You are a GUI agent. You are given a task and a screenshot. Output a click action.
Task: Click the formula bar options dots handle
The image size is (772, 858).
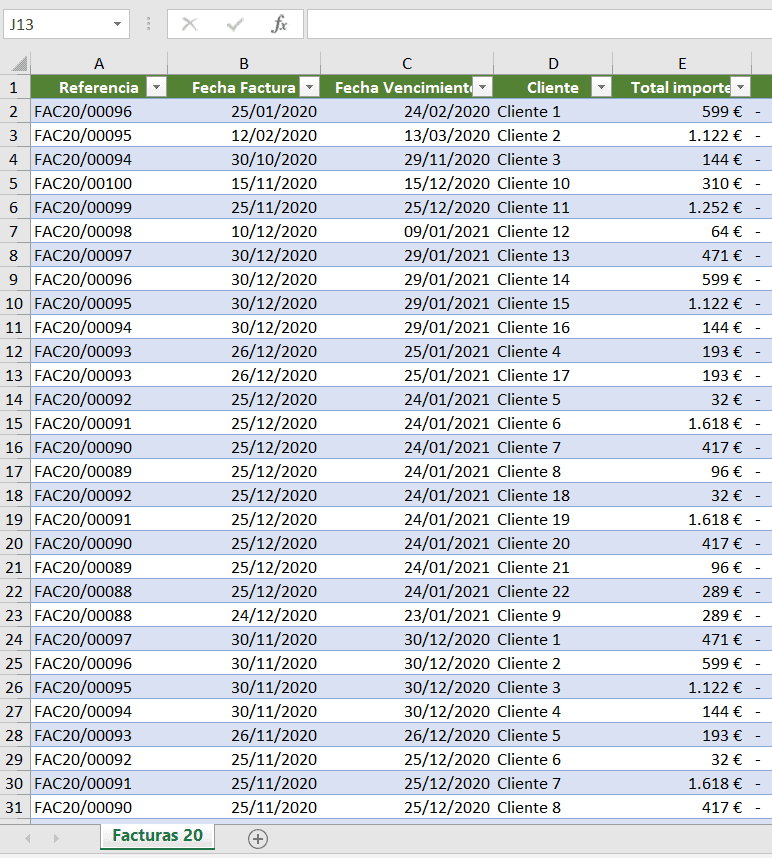click(x=148, y=24)
